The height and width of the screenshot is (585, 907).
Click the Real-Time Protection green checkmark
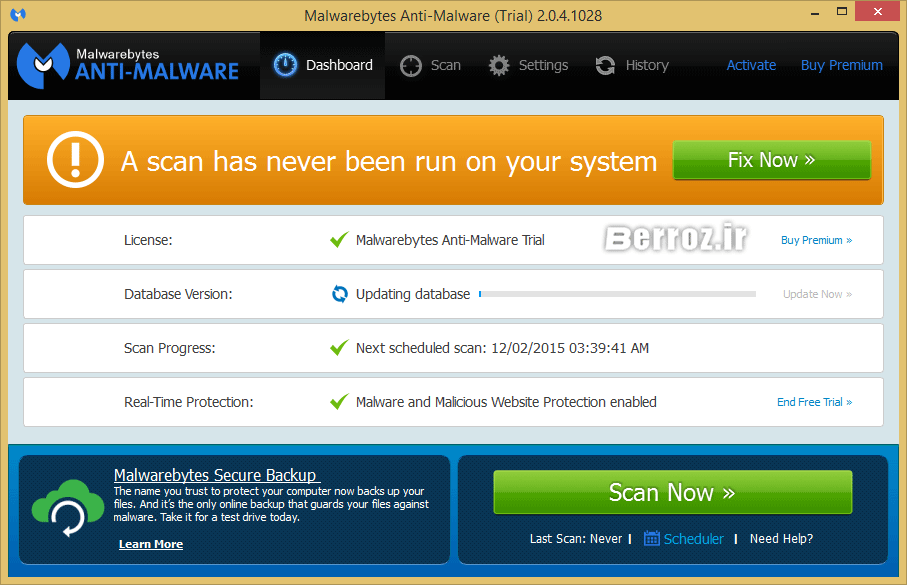click(339, 401)
